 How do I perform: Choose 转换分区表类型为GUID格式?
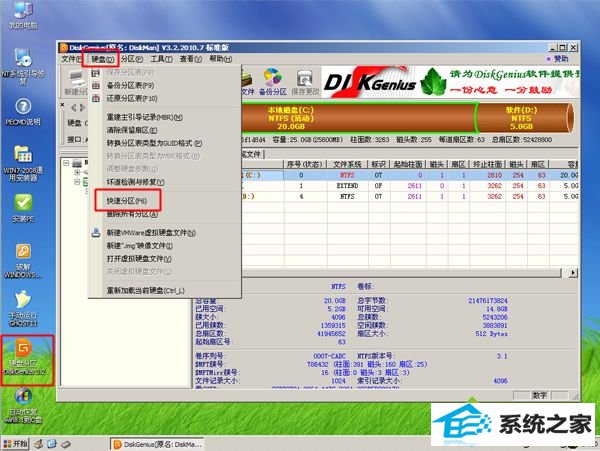pos(154,143)
